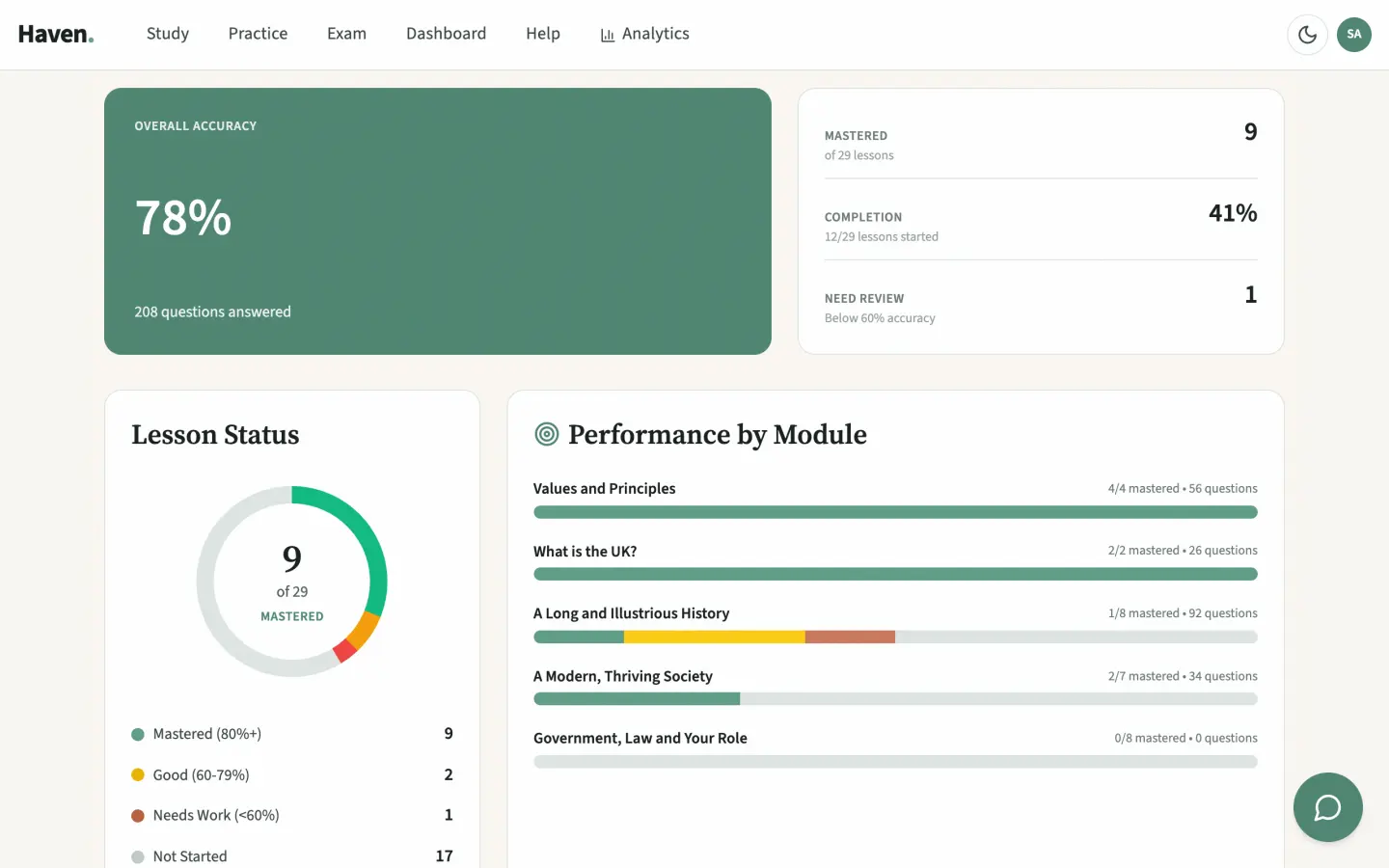Click the Performance by Module heading text
1389x868 pixels.
click(x=718, y=435)
